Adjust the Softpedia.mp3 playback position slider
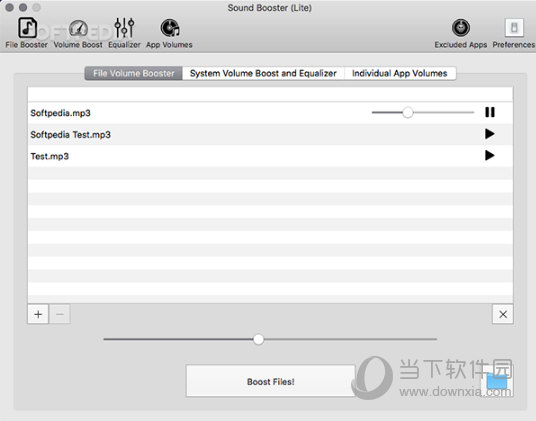This screenshot has height=421, width=536. (407, 112)
